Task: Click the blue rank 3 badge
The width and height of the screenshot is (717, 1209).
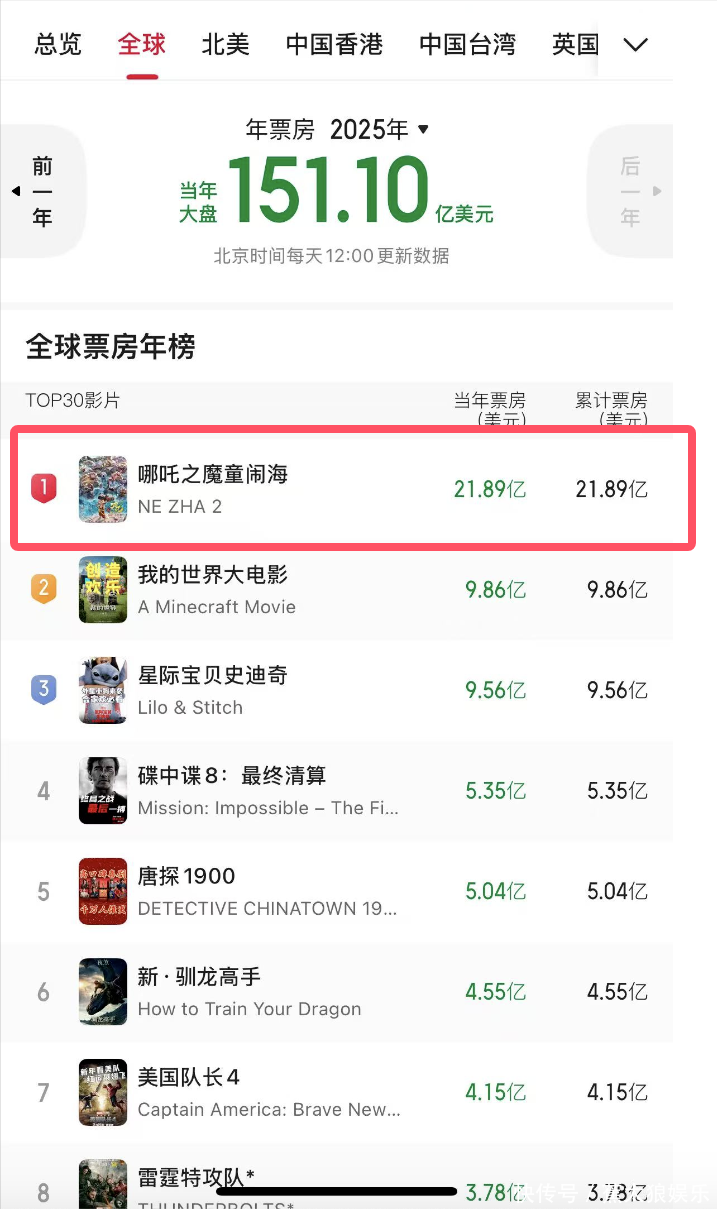Action: click(43, 689)
